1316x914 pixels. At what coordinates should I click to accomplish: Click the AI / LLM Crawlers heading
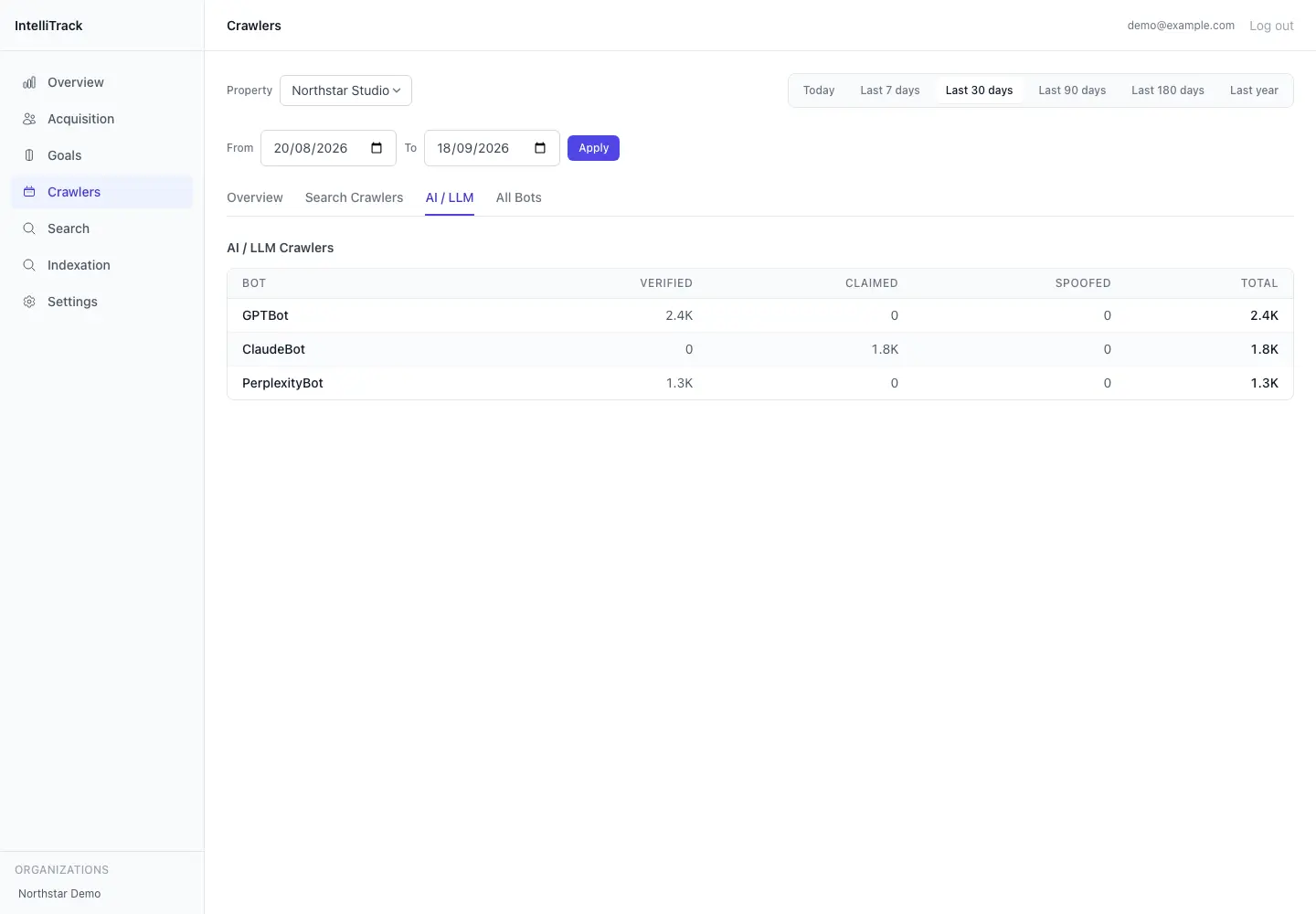280,248
